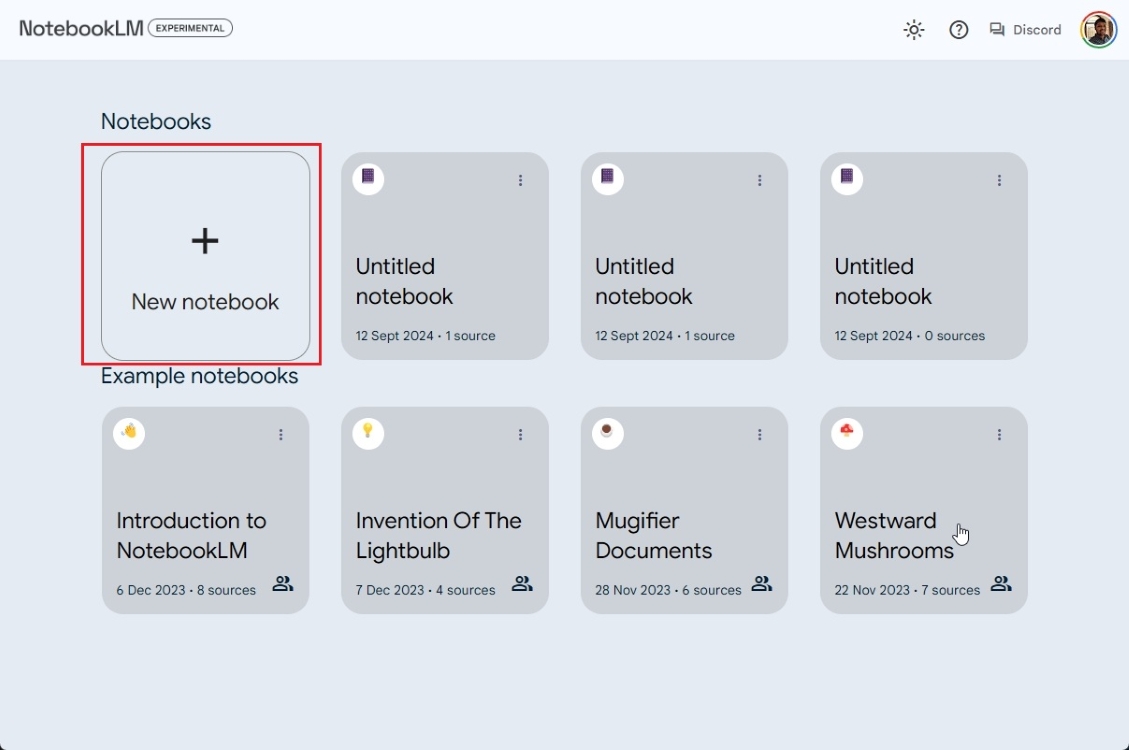
Task: Click the lightbulb emoji icon
Action: [x=368, y=432]
